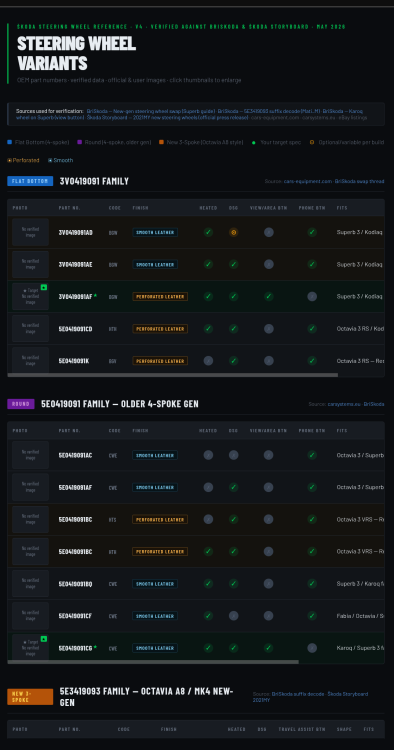
Task: Click grey heated icon in 5E0419091K row
Action: [x=208, y=361]
